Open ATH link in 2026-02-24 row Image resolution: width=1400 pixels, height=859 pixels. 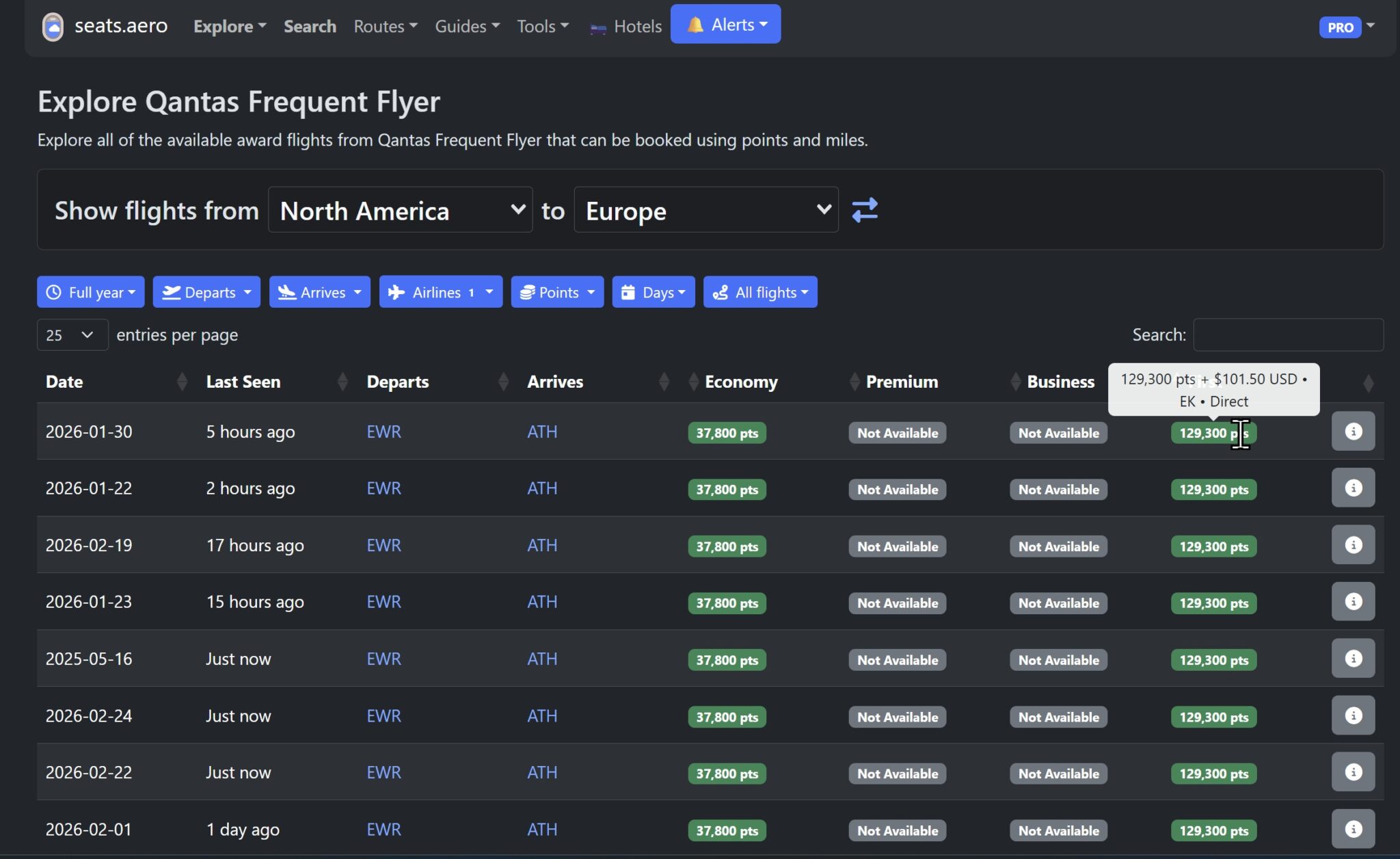point(542,715)
